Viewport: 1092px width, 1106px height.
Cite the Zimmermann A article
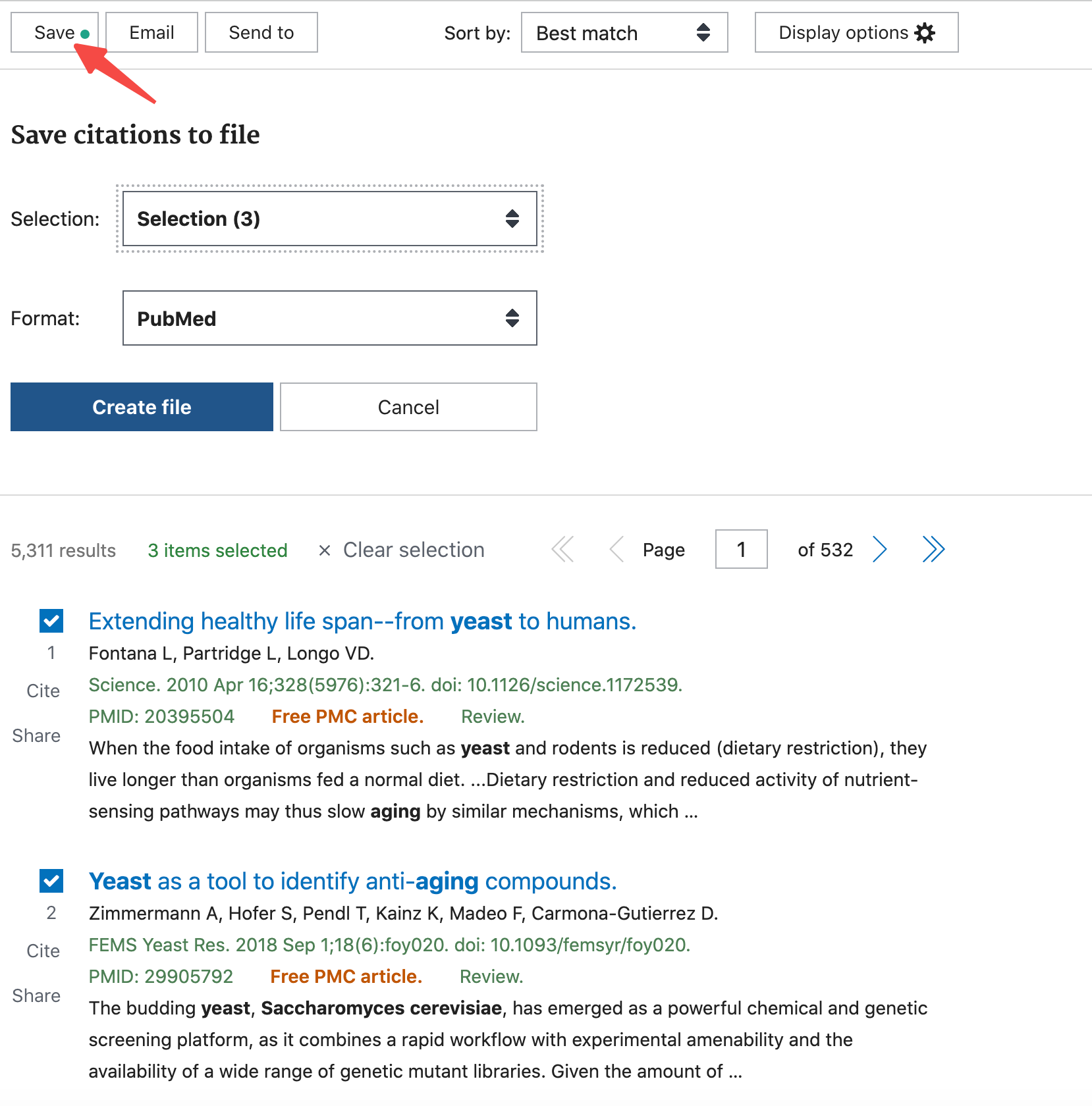pyautogui.click(x=43, y=951)
